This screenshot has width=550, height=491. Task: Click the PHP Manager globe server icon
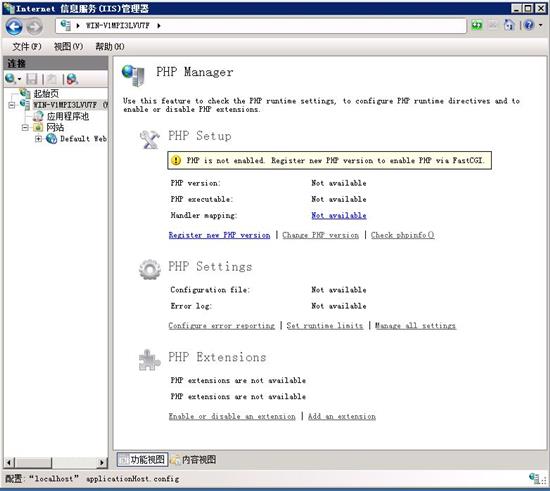(133, 75)
